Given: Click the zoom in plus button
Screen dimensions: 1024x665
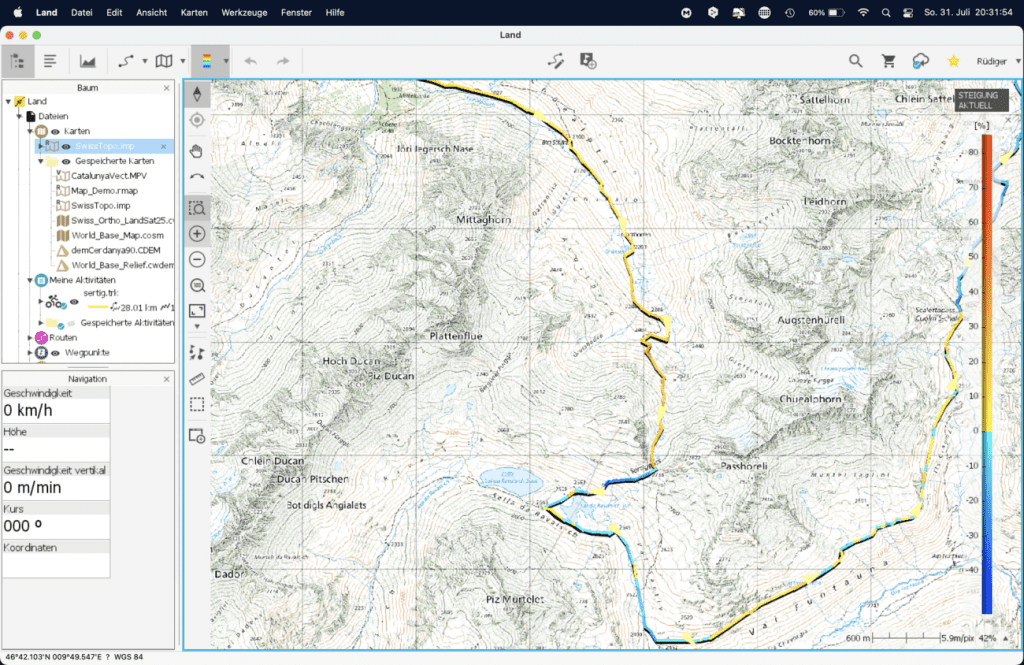Looking at the screenshot, I should click(197, 233).
